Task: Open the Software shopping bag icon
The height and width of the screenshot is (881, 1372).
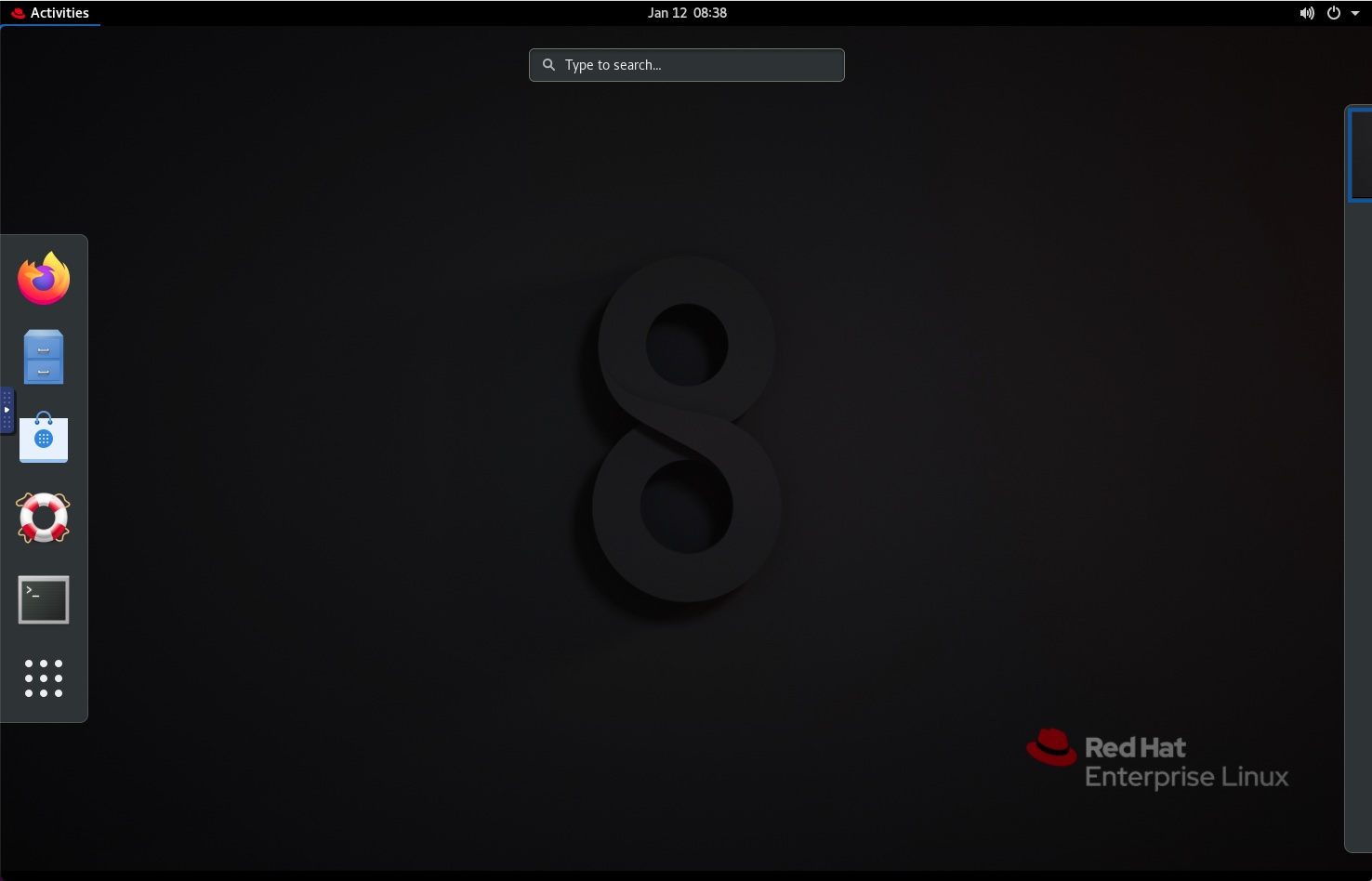Action: tap(44, 438)
